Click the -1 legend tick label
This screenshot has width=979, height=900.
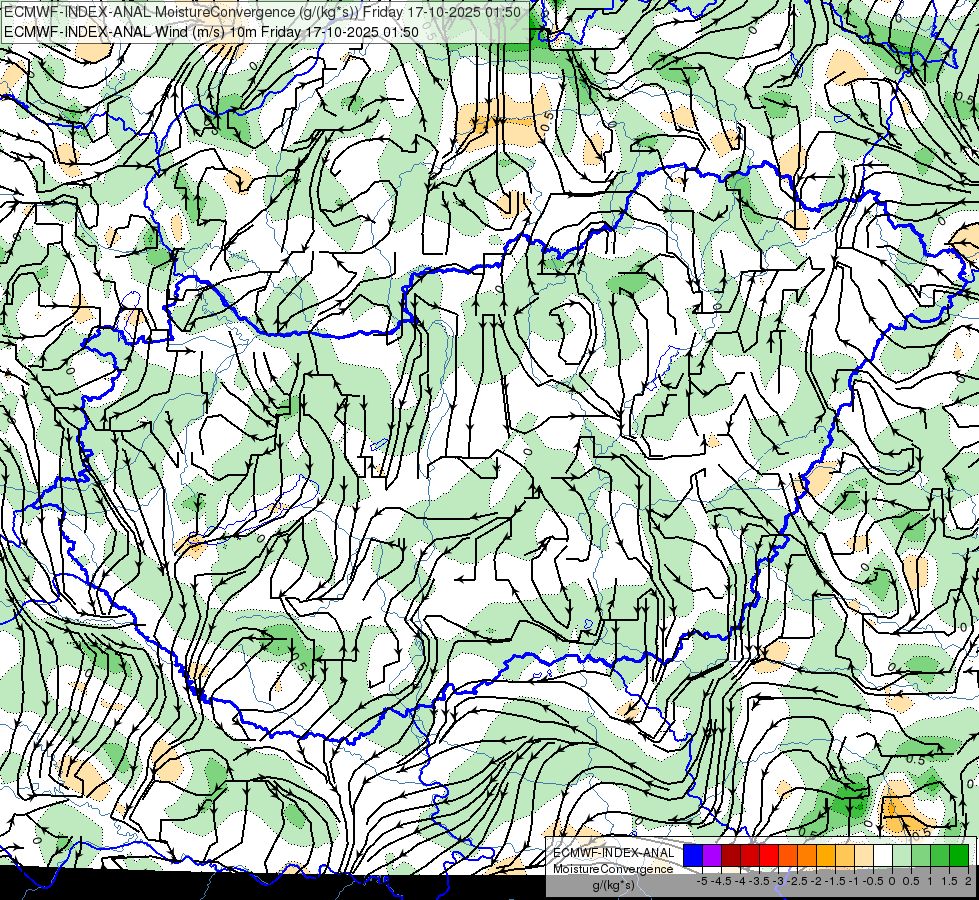point(854,881)
